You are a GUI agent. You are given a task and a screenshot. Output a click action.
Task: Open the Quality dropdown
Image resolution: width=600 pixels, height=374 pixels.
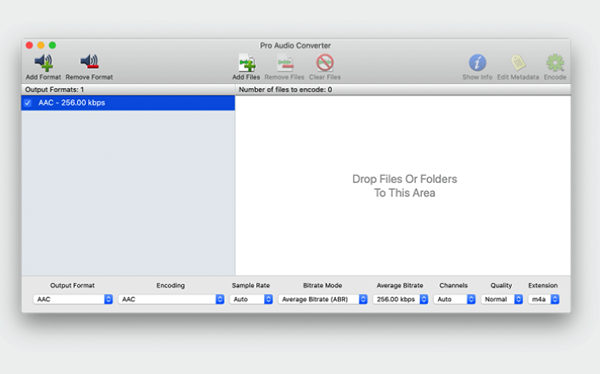[502, 299]
